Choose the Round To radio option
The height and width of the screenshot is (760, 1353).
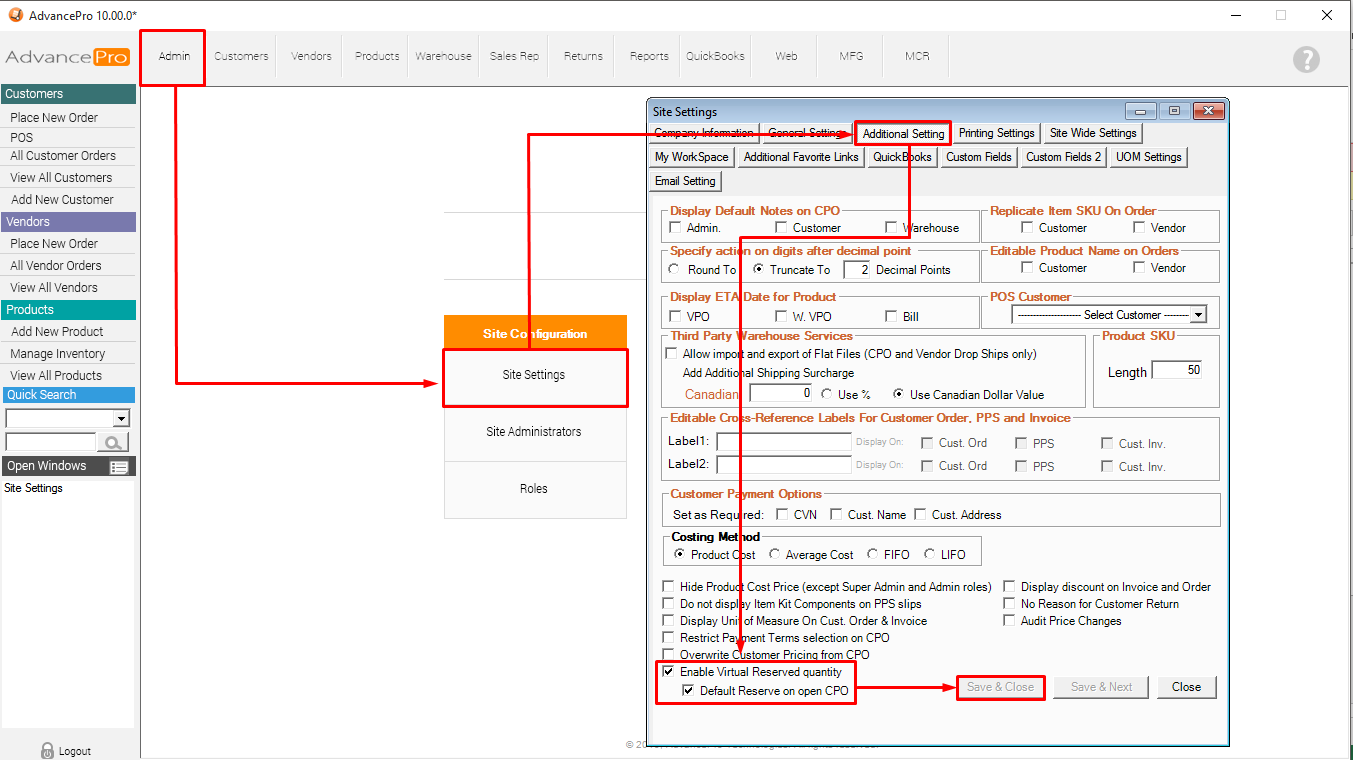pos(675,270)
